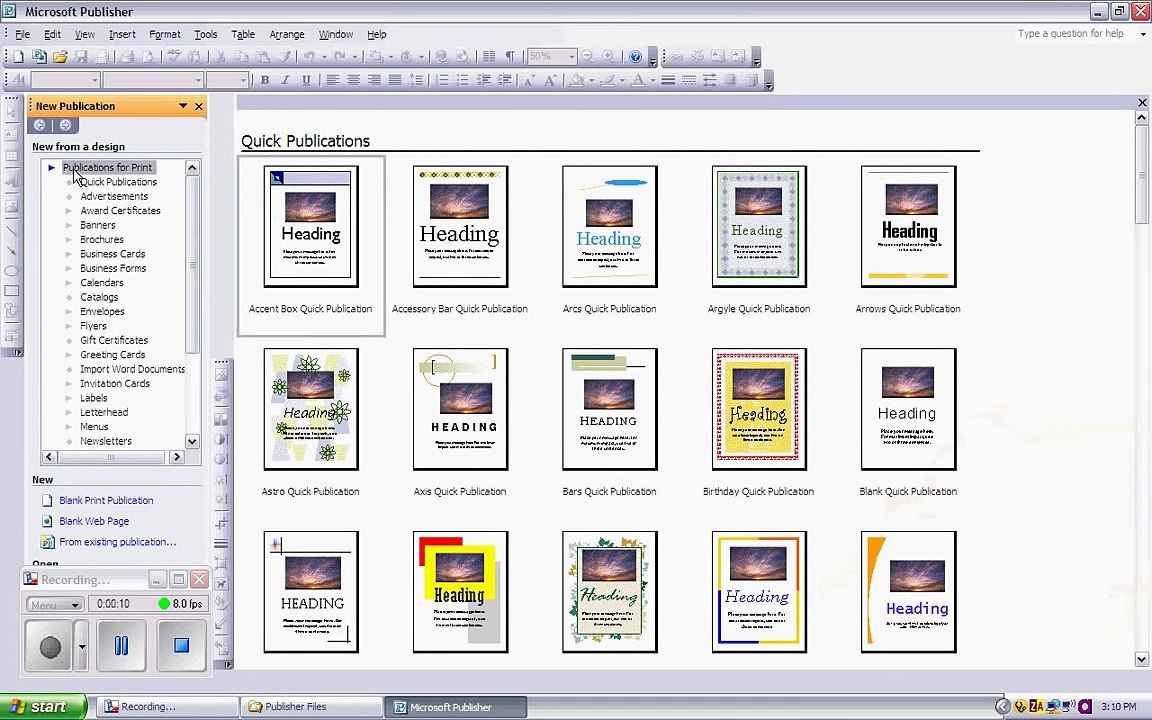The height and width of the screenshot is (720, 1152).
Task: Select the Rectangle shape tool
Action: click(x=11, y=292)
